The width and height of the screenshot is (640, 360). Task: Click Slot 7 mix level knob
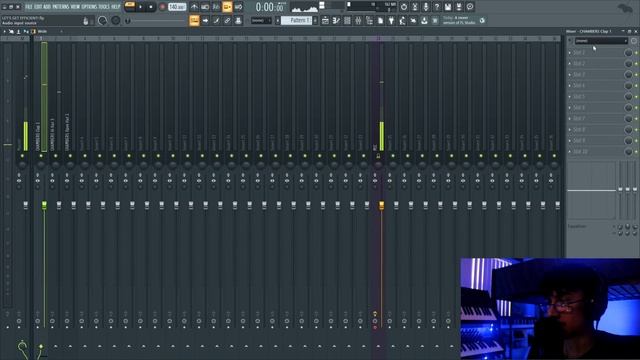[x=628, y=119]
